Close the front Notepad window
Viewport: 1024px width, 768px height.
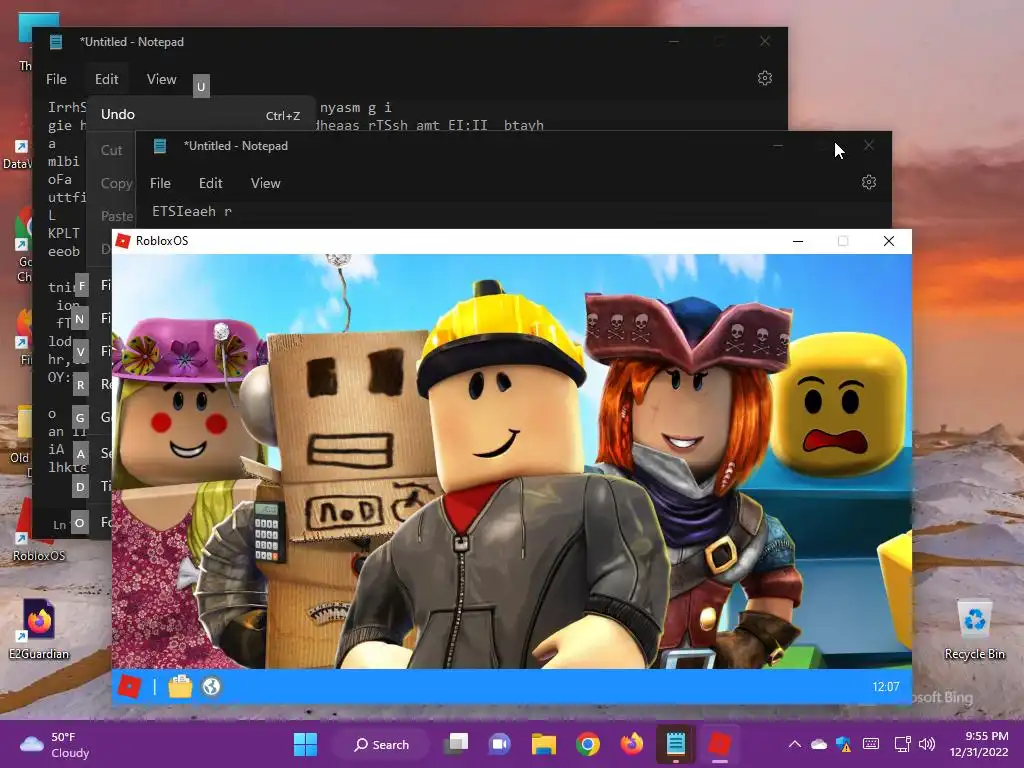point(869,146)
